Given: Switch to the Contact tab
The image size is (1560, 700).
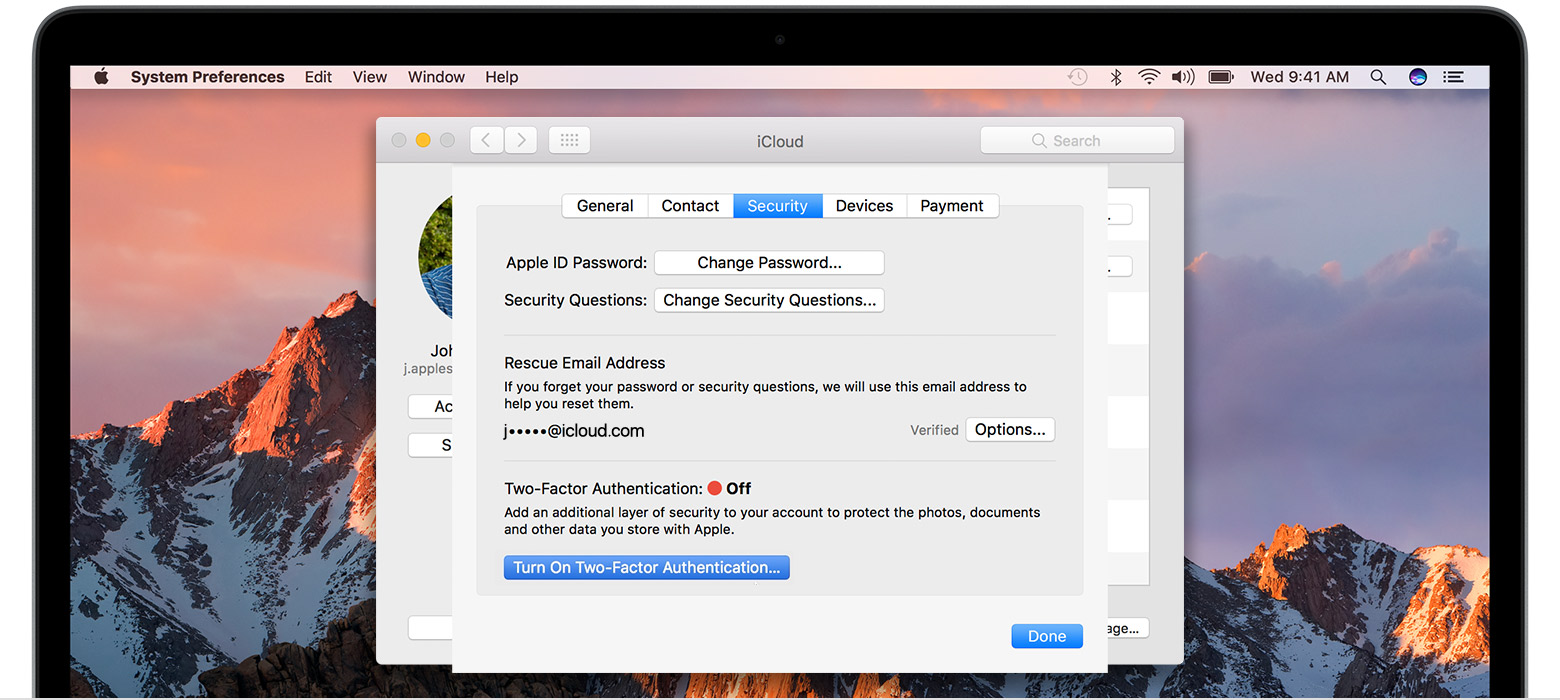Looking at the screenshot, I should click(690, 206).
